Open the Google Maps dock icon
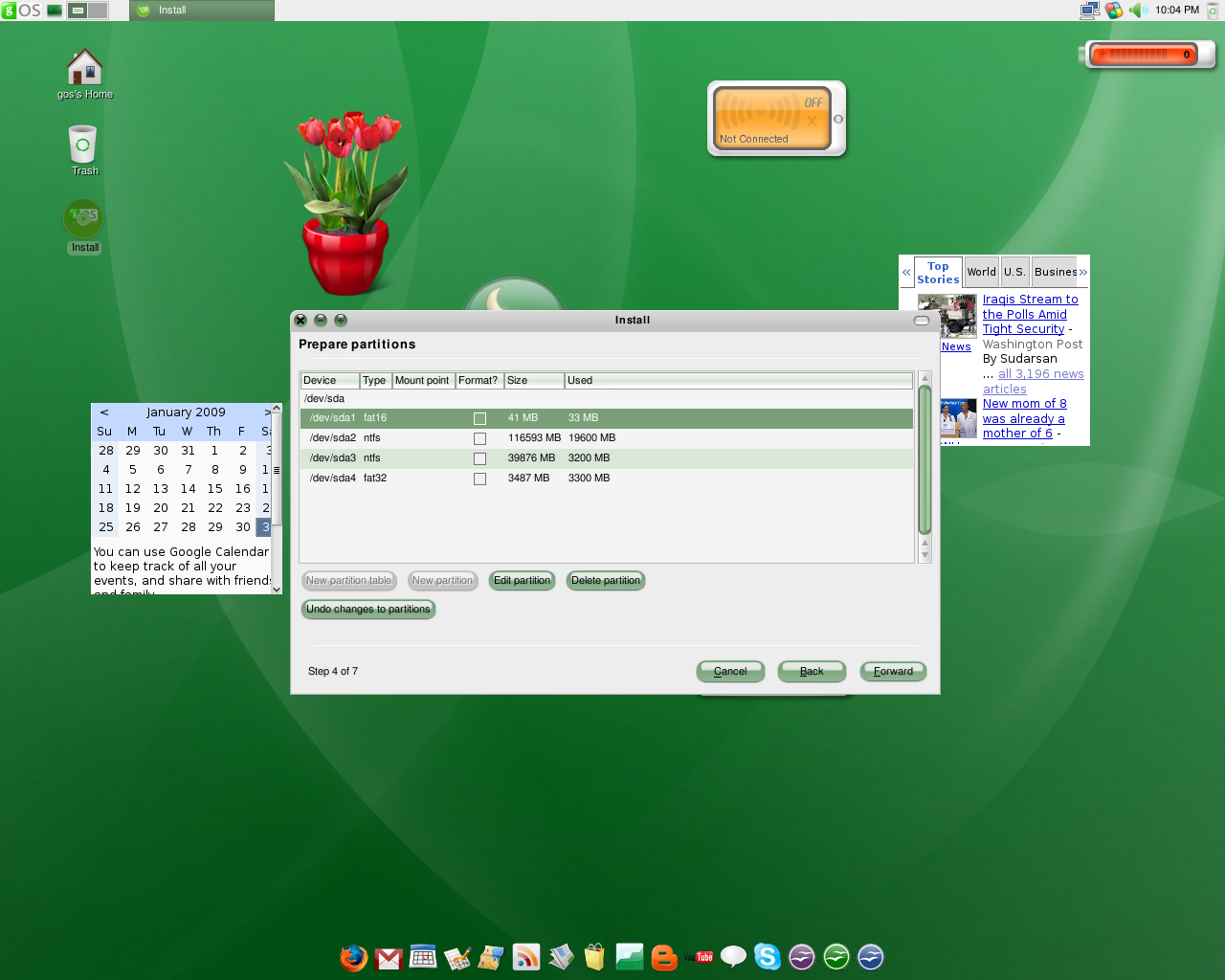The image size is (1225, 980). 491,957
